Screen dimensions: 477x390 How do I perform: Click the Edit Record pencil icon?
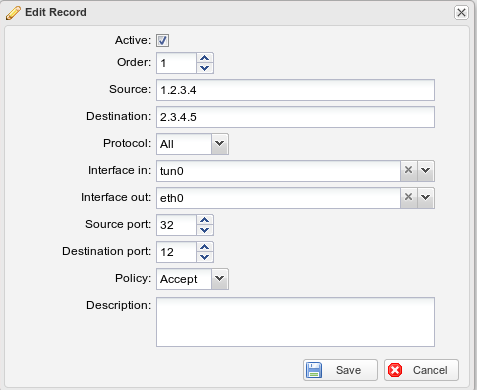(x=13, y=13)
